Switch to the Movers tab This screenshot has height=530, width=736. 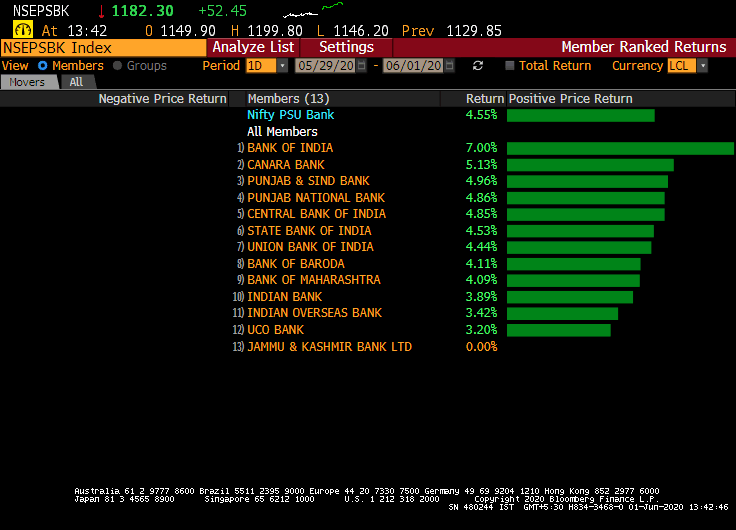point(28,82)
